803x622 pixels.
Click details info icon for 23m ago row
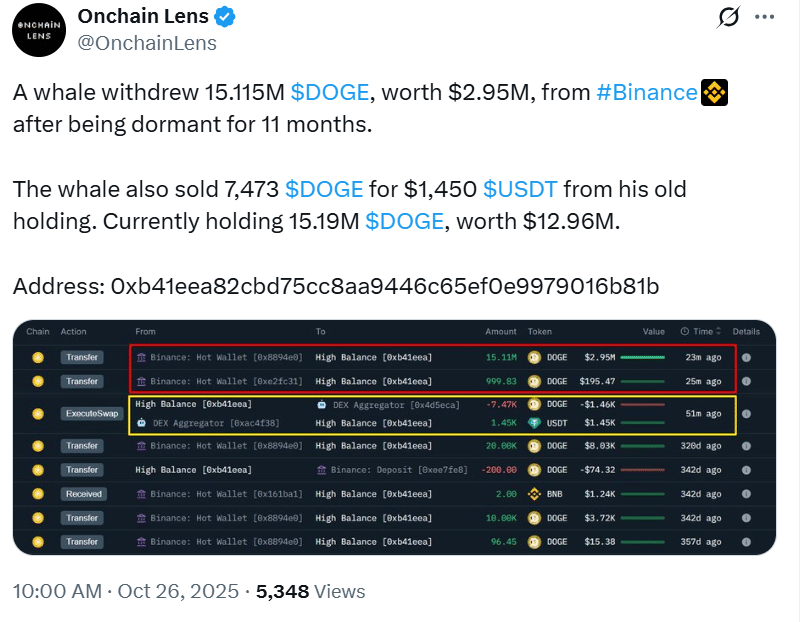(746, 357)
